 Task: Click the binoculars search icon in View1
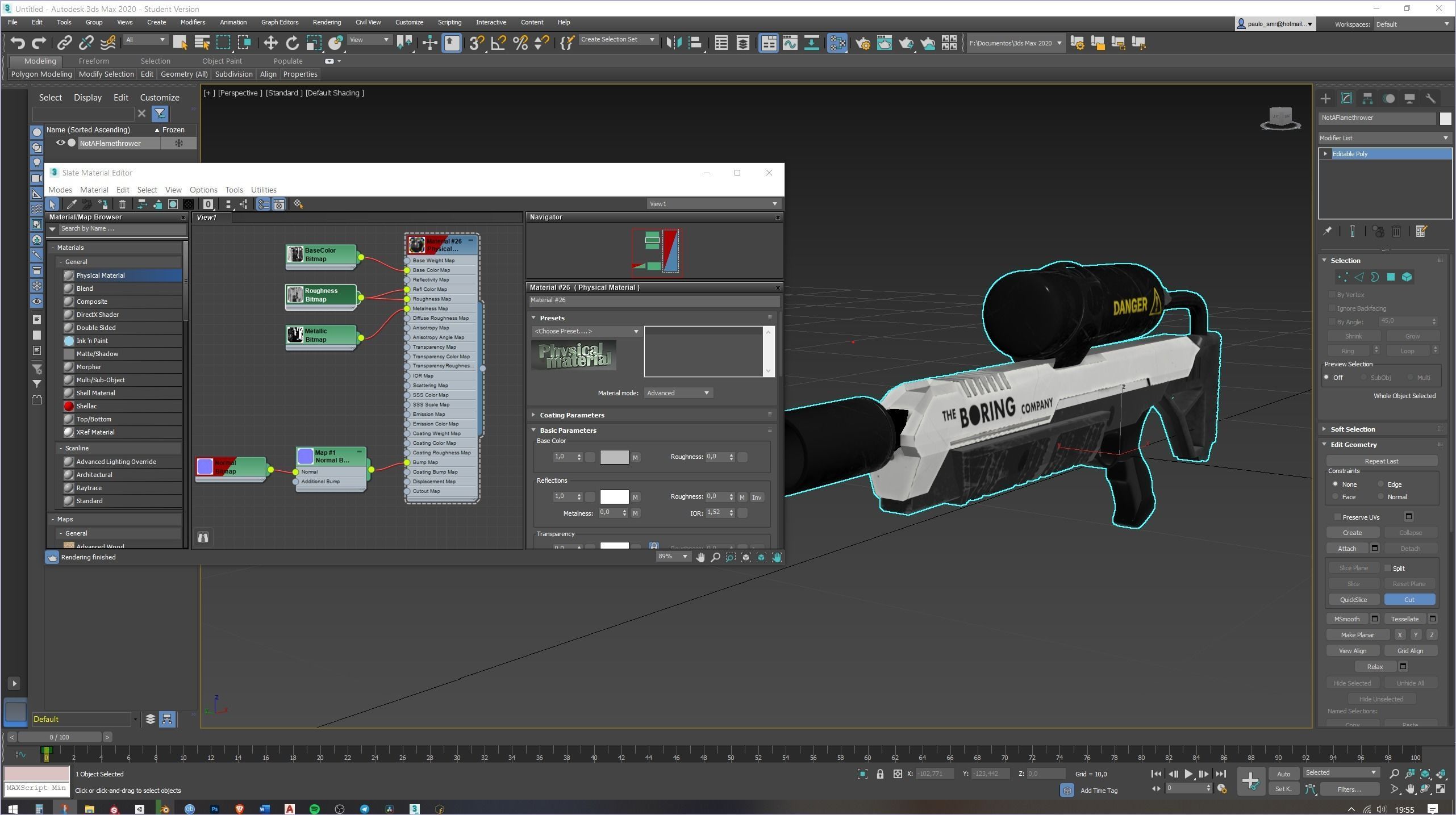pyautogui.click(x=203, y=537)
